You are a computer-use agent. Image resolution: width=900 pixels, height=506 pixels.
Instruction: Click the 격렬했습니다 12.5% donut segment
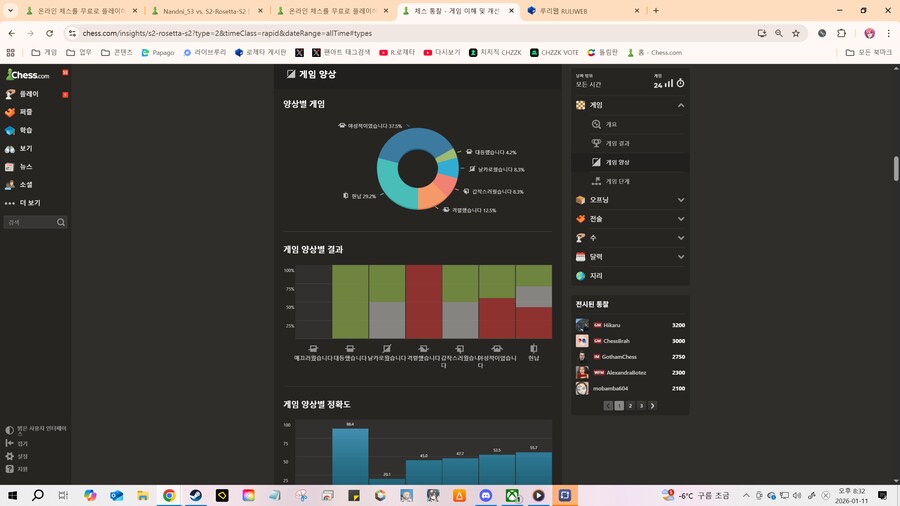tap(429, 197)
